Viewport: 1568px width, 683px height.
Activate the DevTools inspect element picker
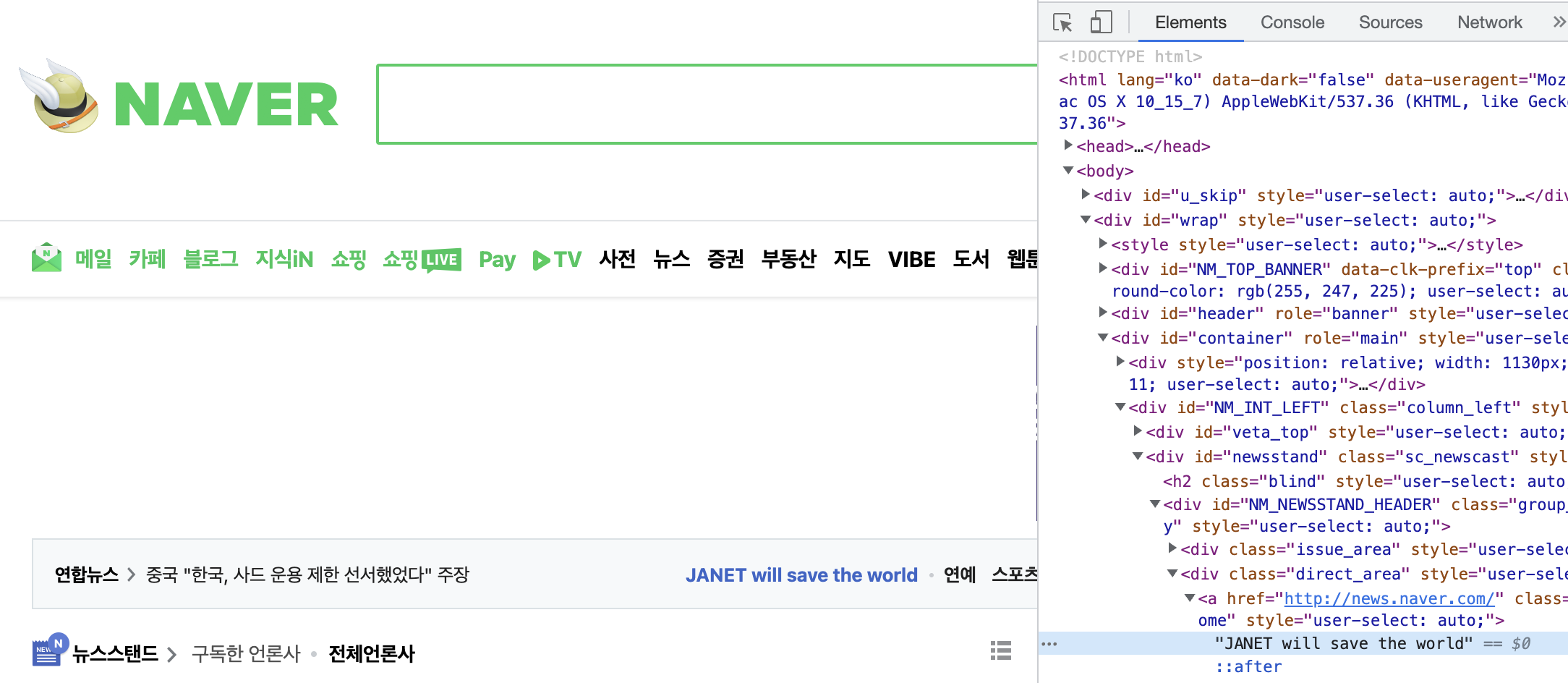tap(1062, 22)
